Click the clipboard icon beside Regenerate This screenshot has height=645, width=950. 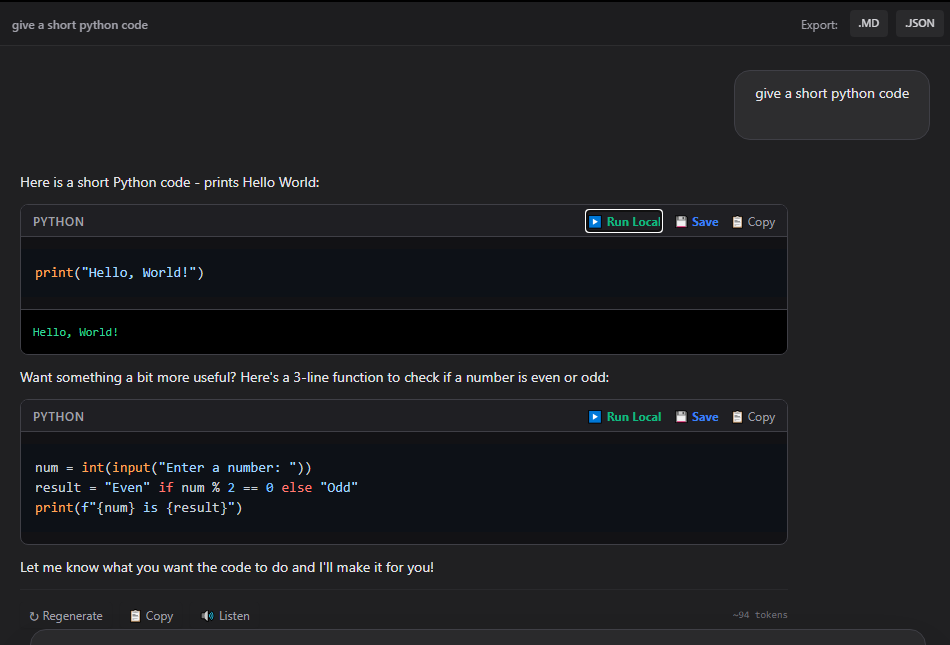click(135, 616)
